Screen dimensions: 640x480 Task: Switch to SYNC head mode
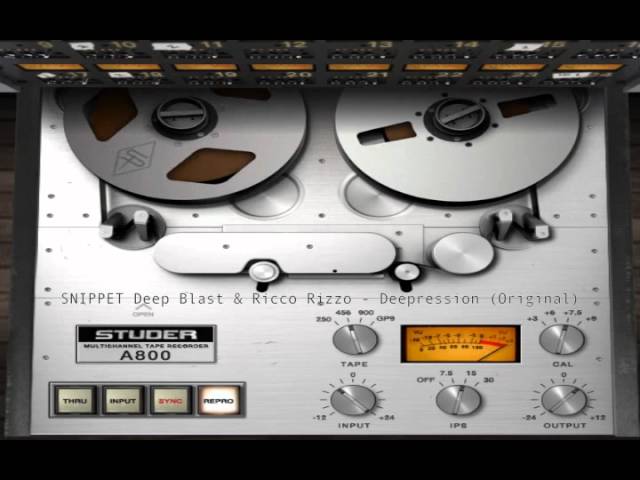171,400
